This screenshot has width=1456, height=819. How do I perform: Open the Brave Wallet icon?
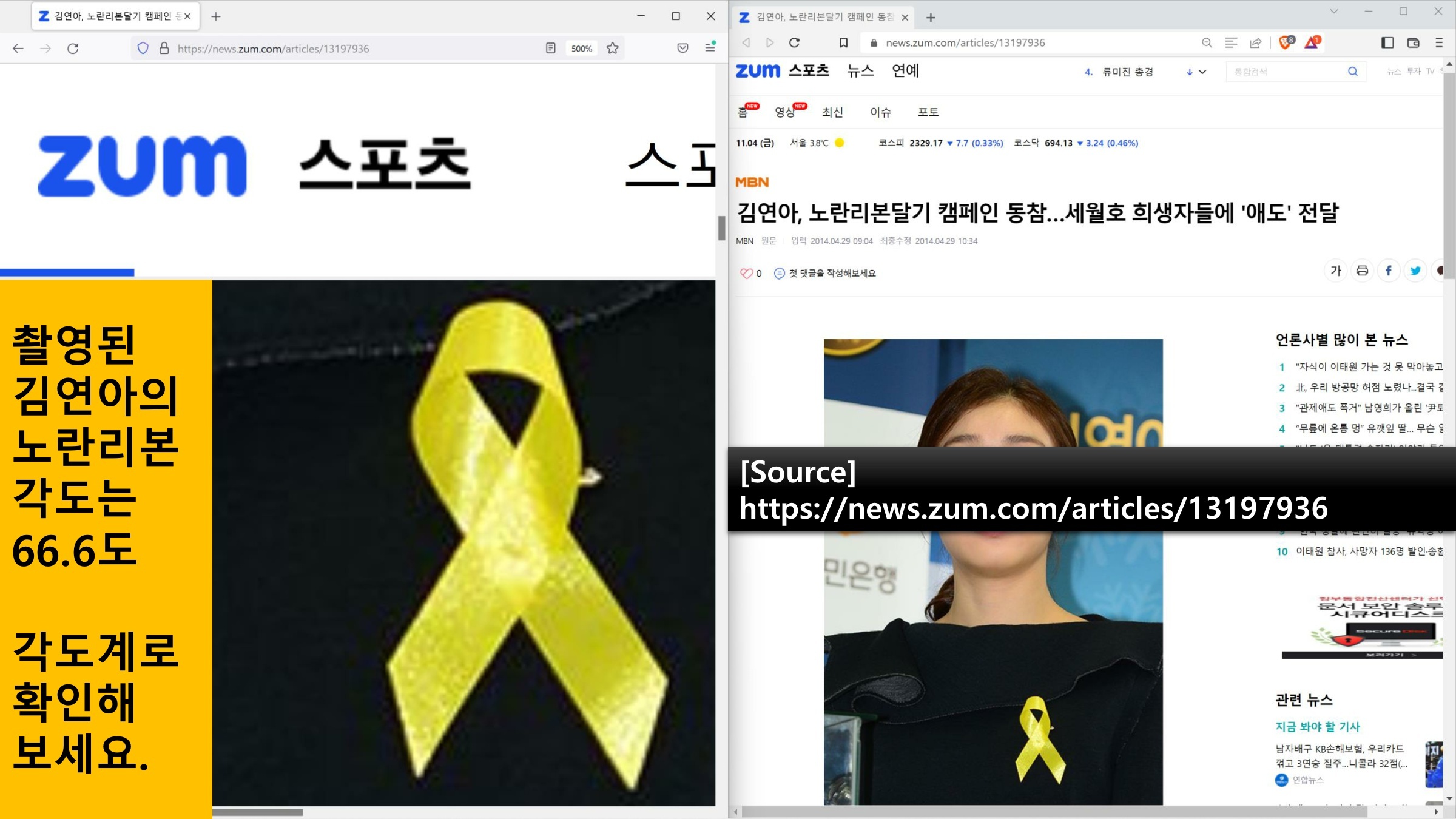(x=1413, y=42)
